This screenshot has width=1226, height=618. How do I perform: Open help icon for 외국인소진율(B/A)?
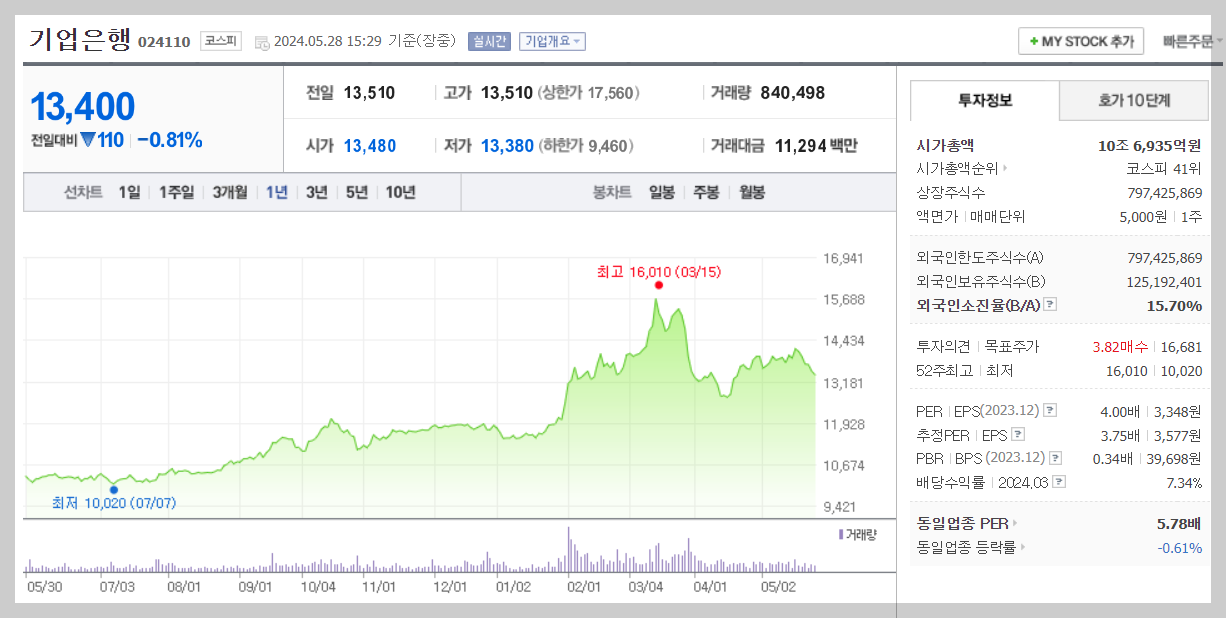point(1051,306)
